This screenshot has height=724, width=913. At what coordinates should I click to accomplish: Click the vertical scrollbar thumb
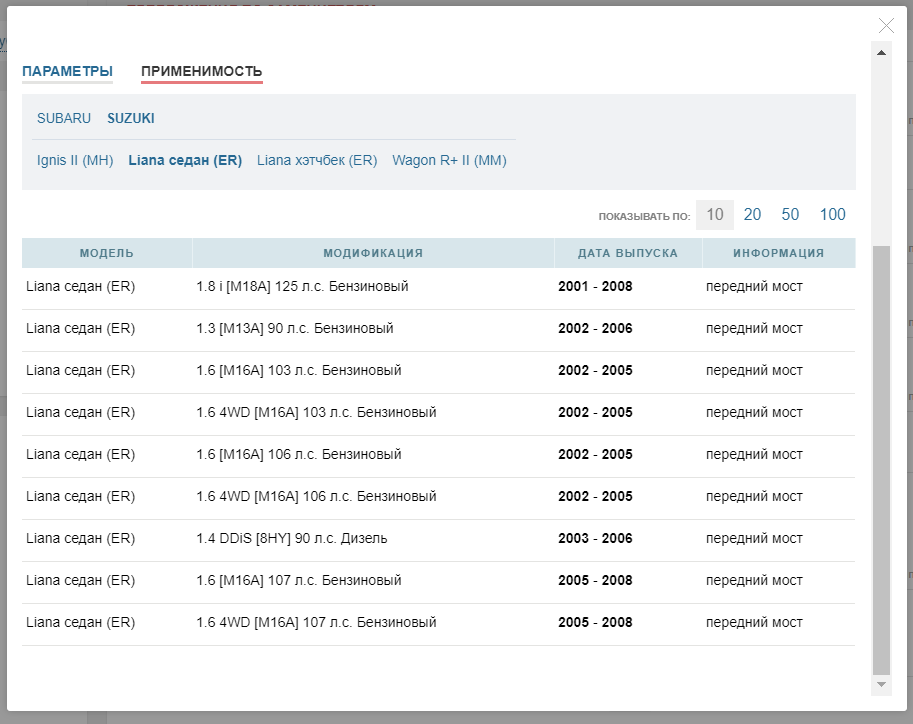(881, 460)
